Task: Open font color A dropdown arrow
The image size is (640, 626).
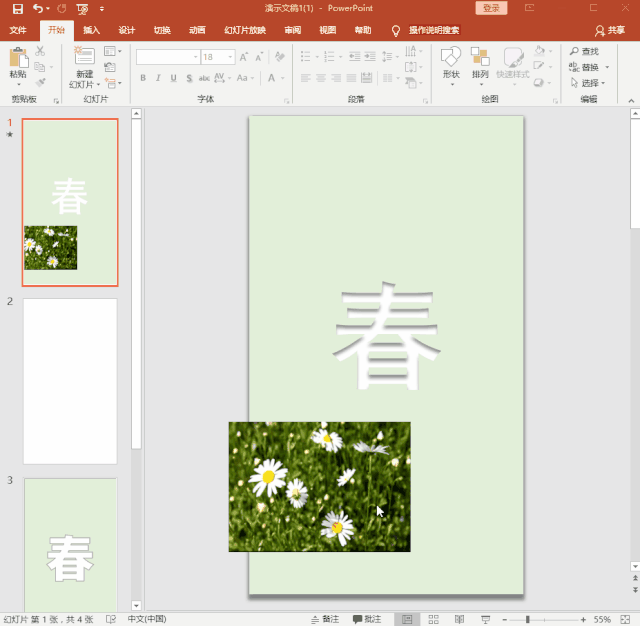Action: pos(282,78)
